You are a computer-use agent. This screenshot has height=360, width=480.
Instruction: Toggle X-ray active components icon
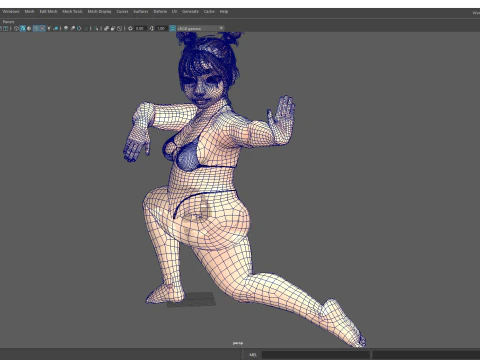(x=113, y=28)
